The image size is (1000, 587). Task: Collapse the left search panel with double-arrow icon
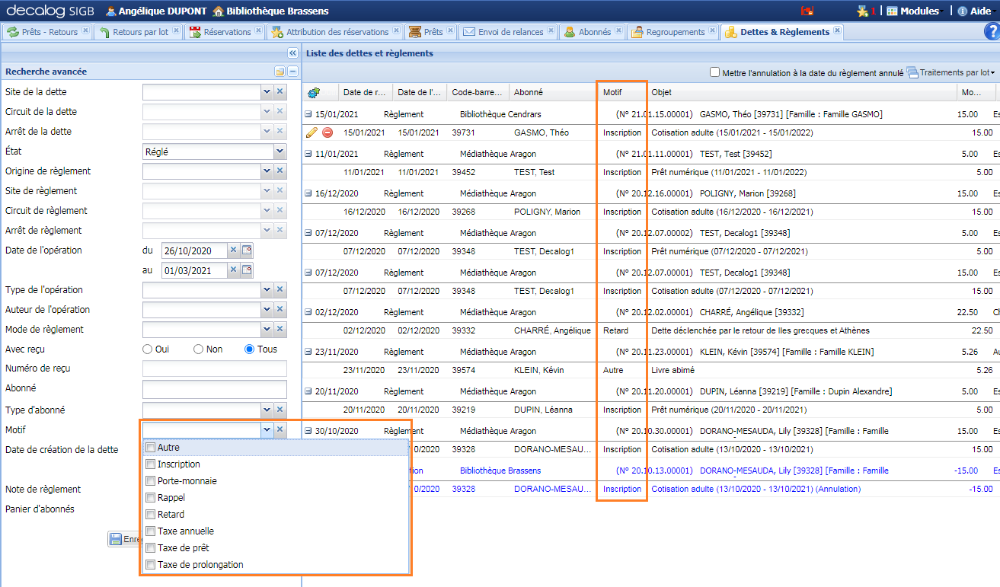(292, 53)
